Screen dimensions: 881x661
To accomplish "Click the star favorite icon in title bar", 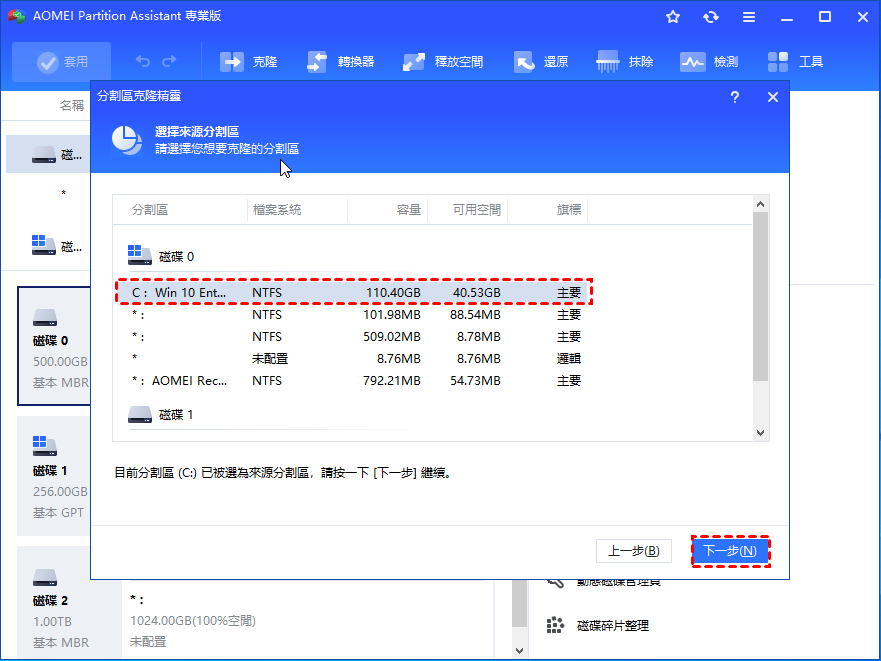I will point(673,17).
